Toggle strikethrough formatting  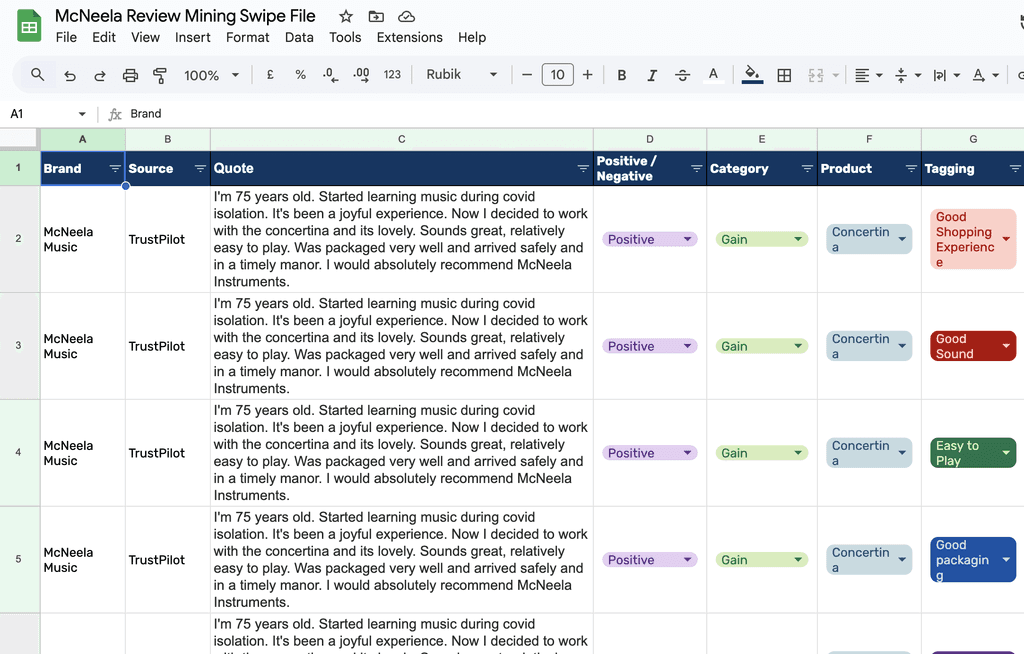(x=682, y=75)
